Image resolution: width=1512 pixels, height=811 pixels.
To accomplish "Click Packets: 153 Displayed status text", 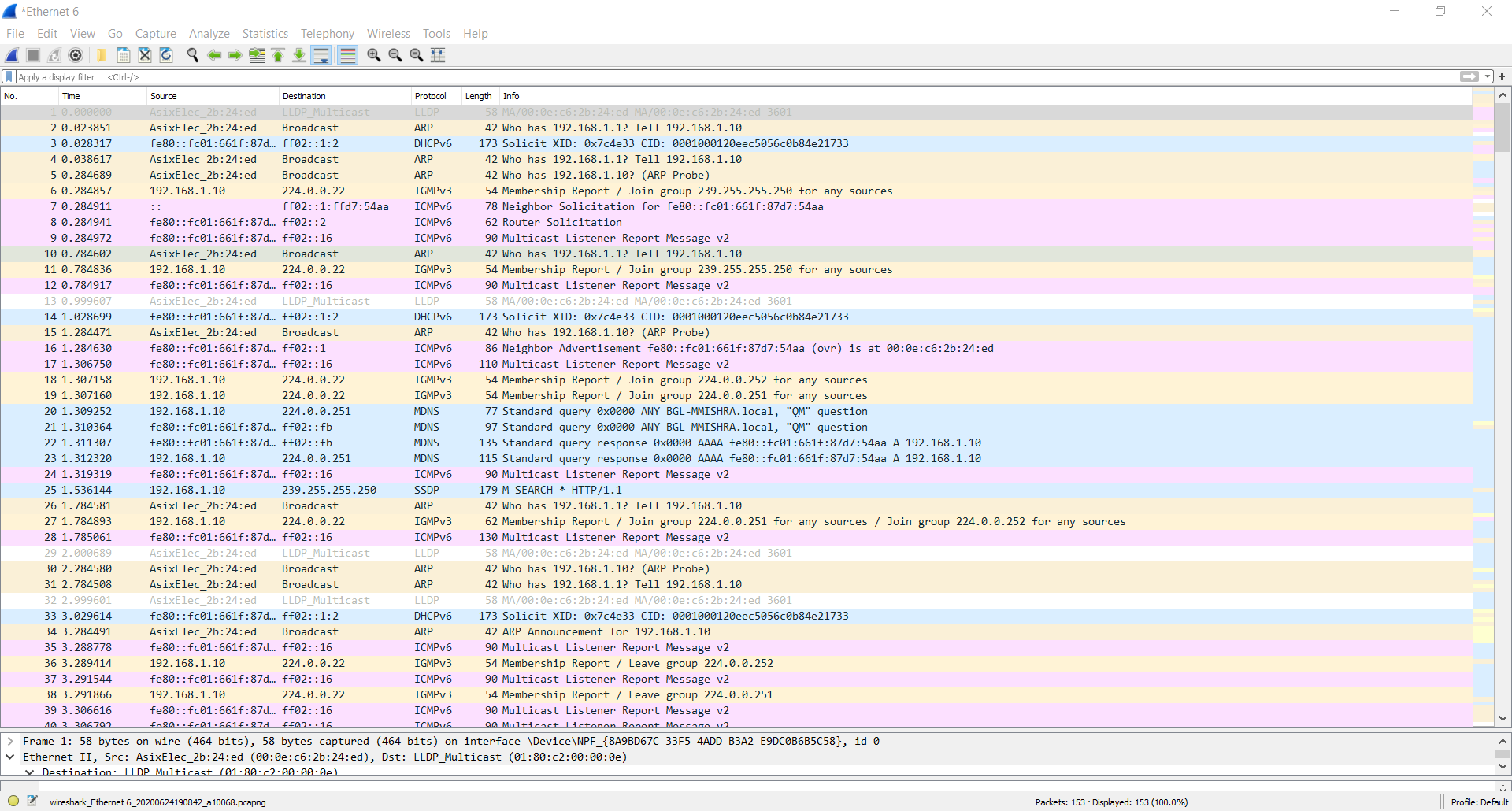I will pyautogui.click(x=1111, y=802).
